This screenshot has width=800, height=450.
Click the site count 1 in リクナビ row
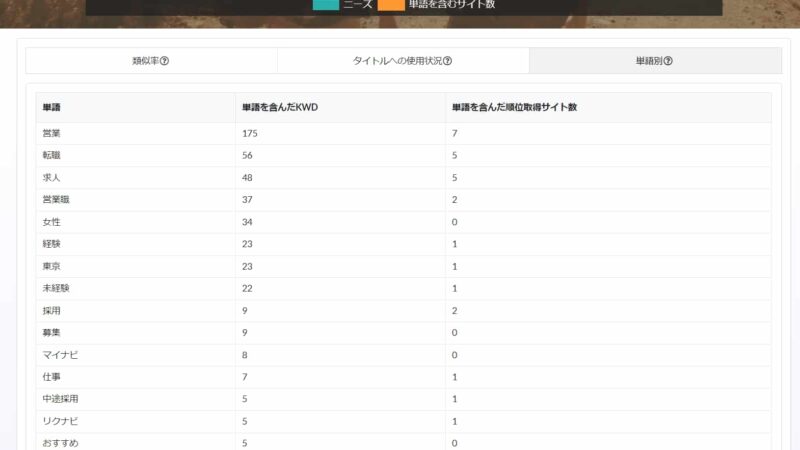point(455,421)
